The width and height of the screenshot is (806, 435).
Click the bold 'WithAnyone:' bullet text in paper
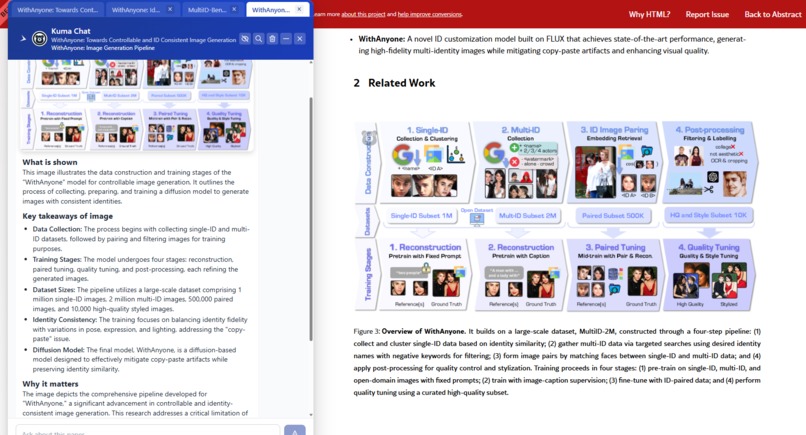click(381, 39)
